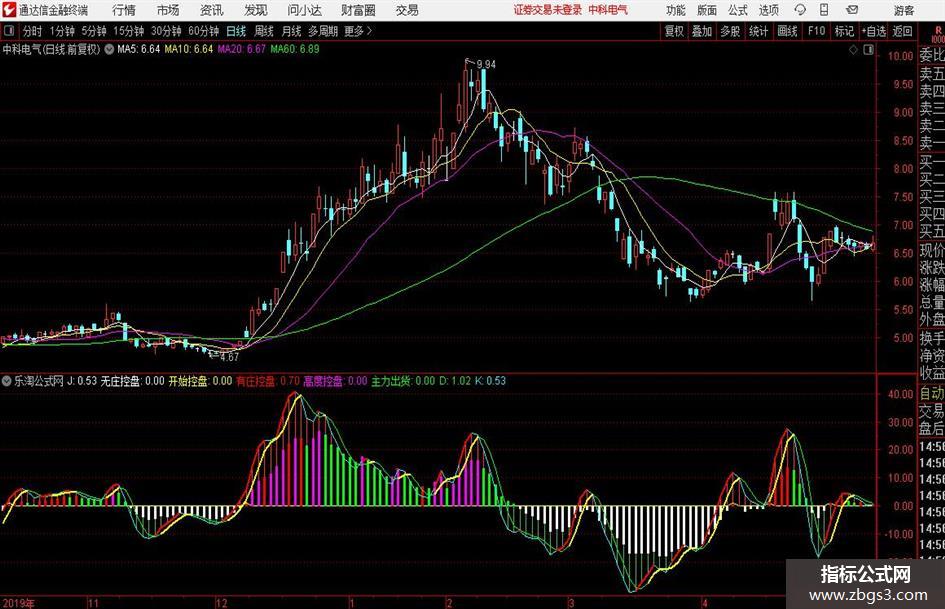Image resolution: width=945 pixels, height=609 pixels.
Task: Click the 中科电气(日线 前复权) chart title
Action: 52,49
